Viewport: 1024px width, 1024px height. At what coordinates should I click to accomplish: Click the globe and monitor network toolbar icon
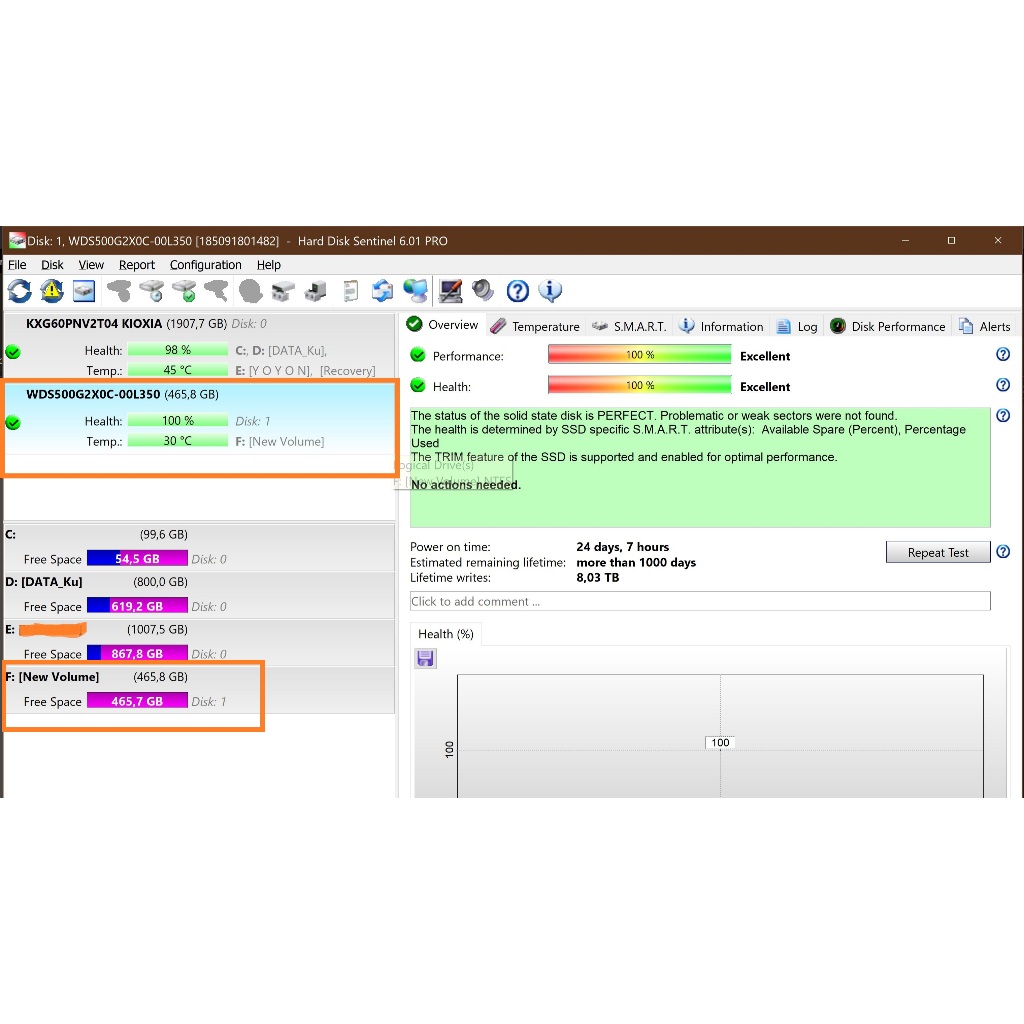[x=415, y=291]
